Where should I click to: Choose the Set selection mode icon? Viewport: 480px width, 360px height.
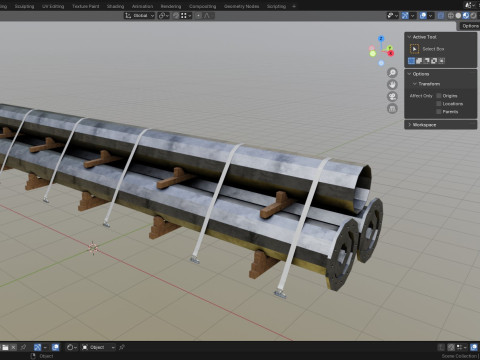coord(411,61)
